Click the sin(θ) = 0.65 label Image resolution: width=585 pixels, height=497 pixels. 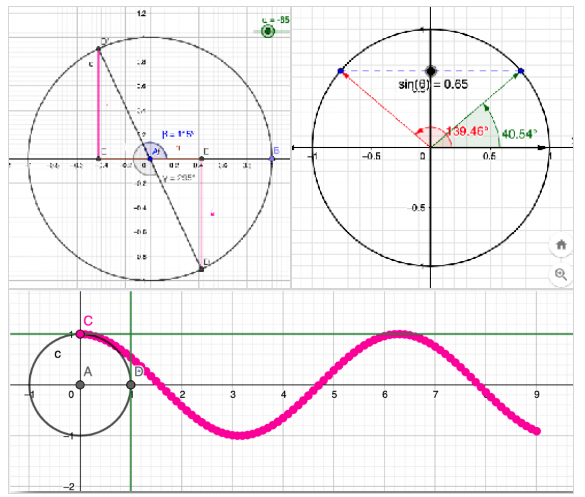coord(433,84)
